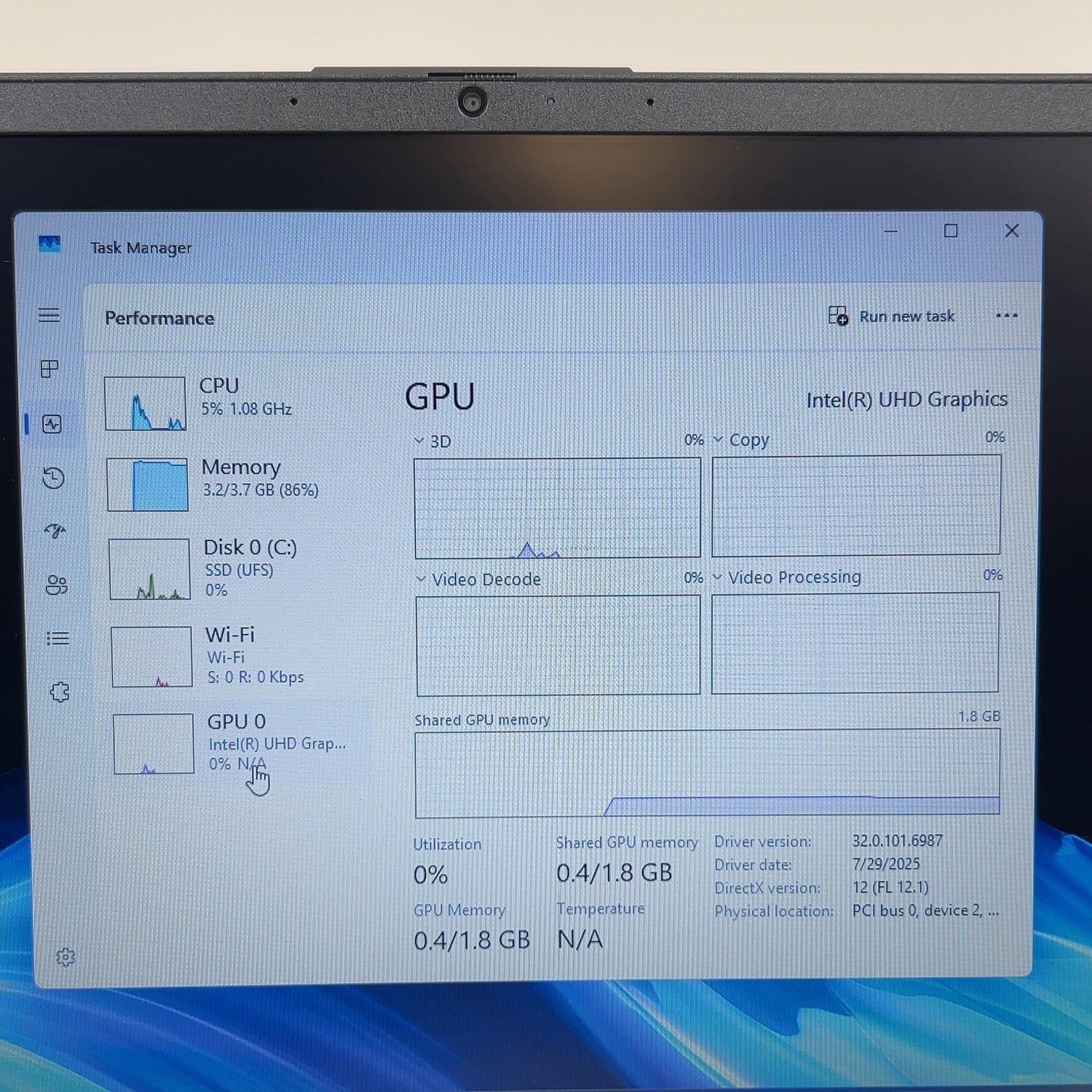Close the Task Manager window
Viewport: 1092px width, 1092px height.
coord(1012,231)
